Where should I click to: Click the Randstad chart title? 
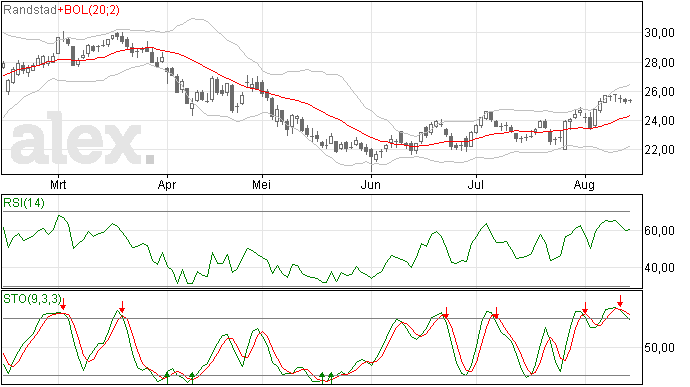tap(30, 10)
